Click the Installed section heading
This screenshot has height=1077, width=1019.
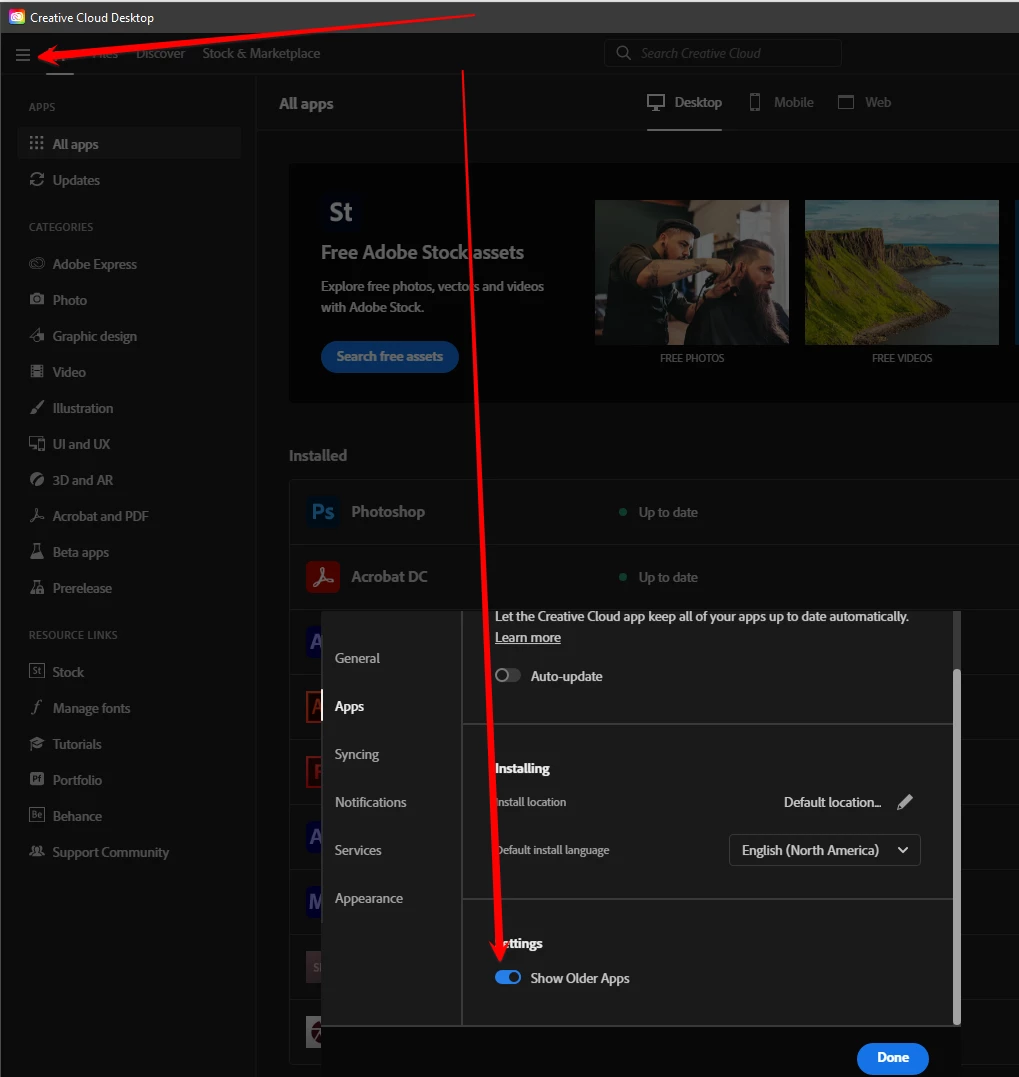[318, 455]
